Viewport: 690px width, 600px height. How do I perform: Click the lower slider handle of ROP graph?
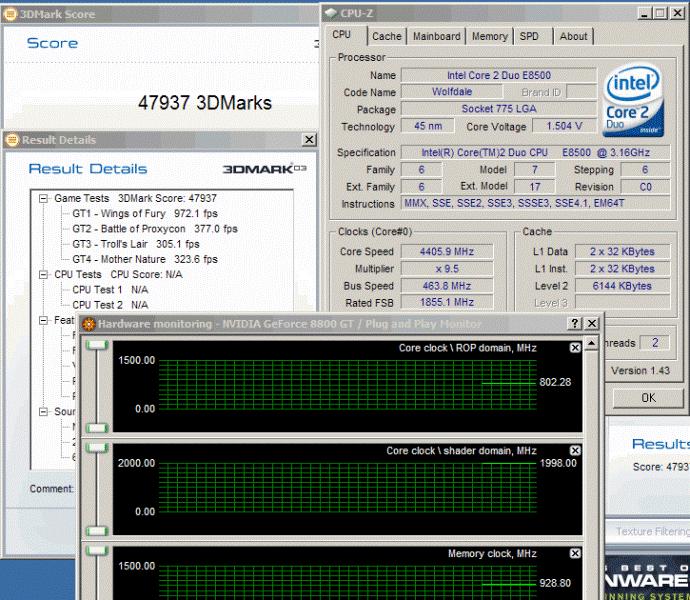click(x=97, y=427)
